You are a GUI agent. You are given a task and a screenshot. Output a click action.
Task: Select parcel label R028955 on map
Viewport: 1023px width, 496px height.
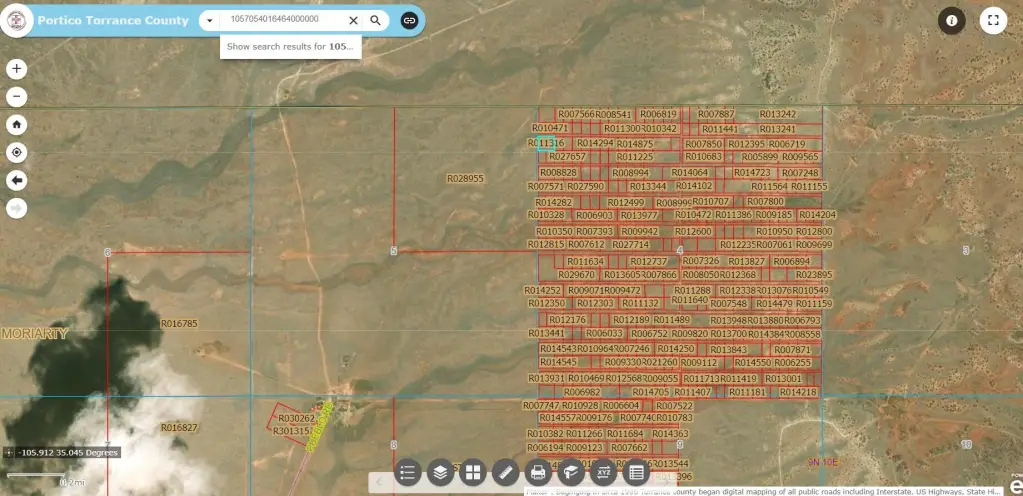pos(465,178)
